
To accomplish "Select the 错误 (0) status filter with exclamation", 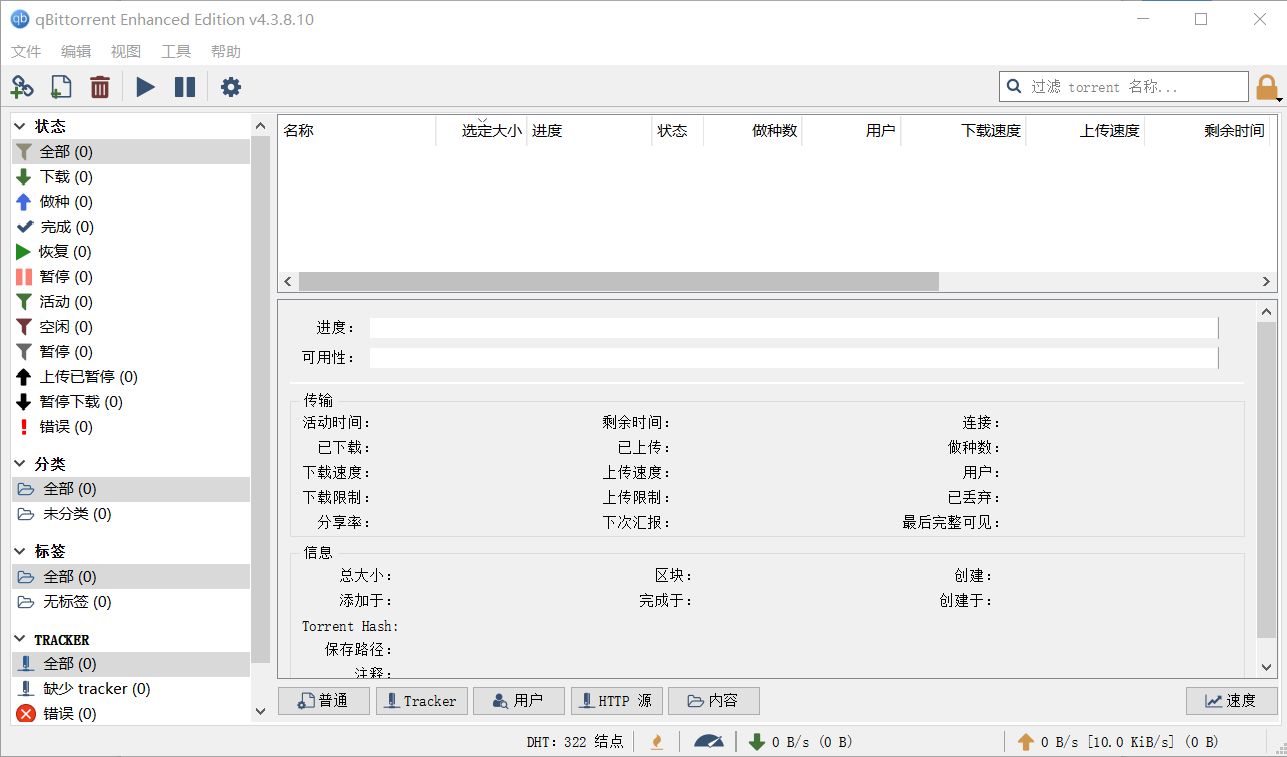I will [x=130, y=427].
